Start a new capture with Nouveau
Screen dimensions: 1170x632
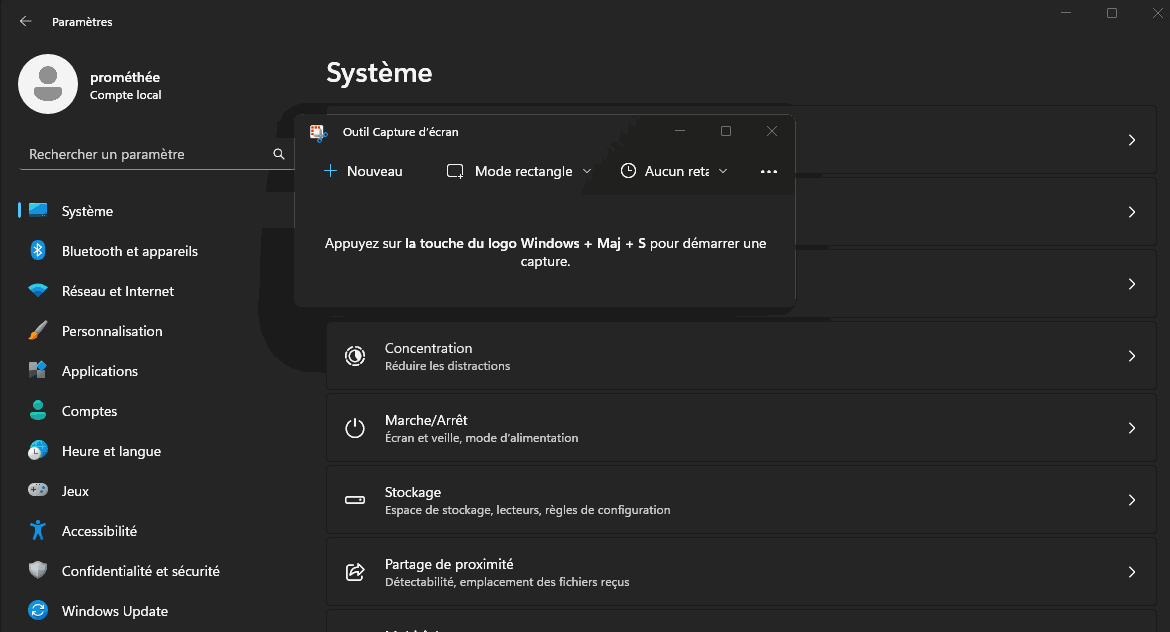click(364, 171)
